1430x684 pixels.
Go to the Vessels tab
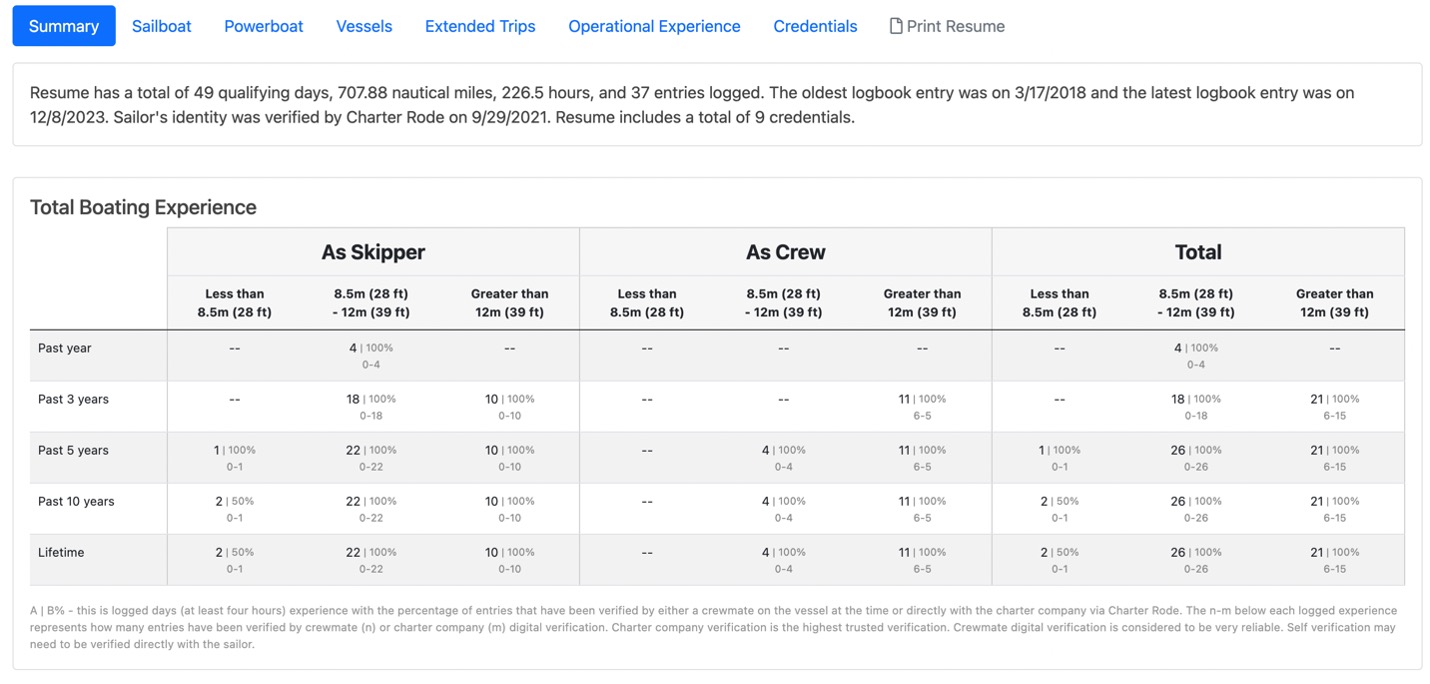364,26
